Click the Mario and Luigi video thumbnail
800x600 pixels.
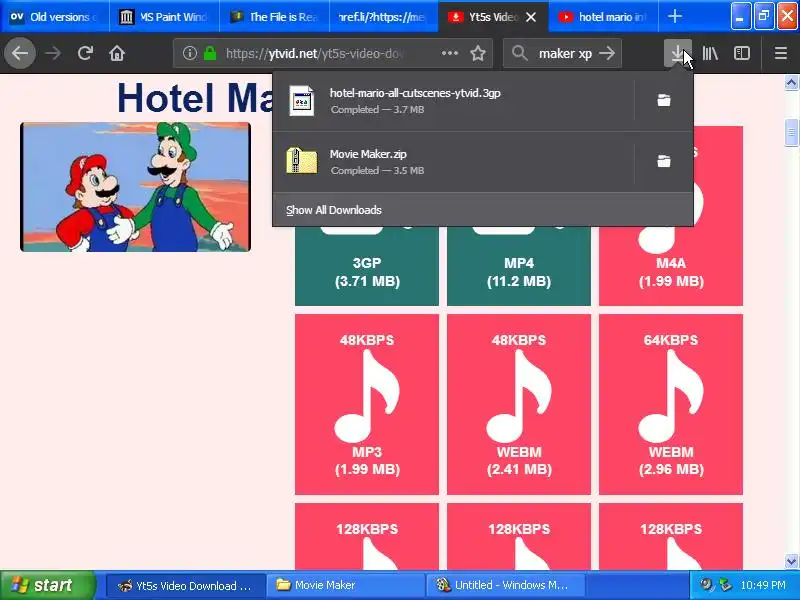point(135,187)
